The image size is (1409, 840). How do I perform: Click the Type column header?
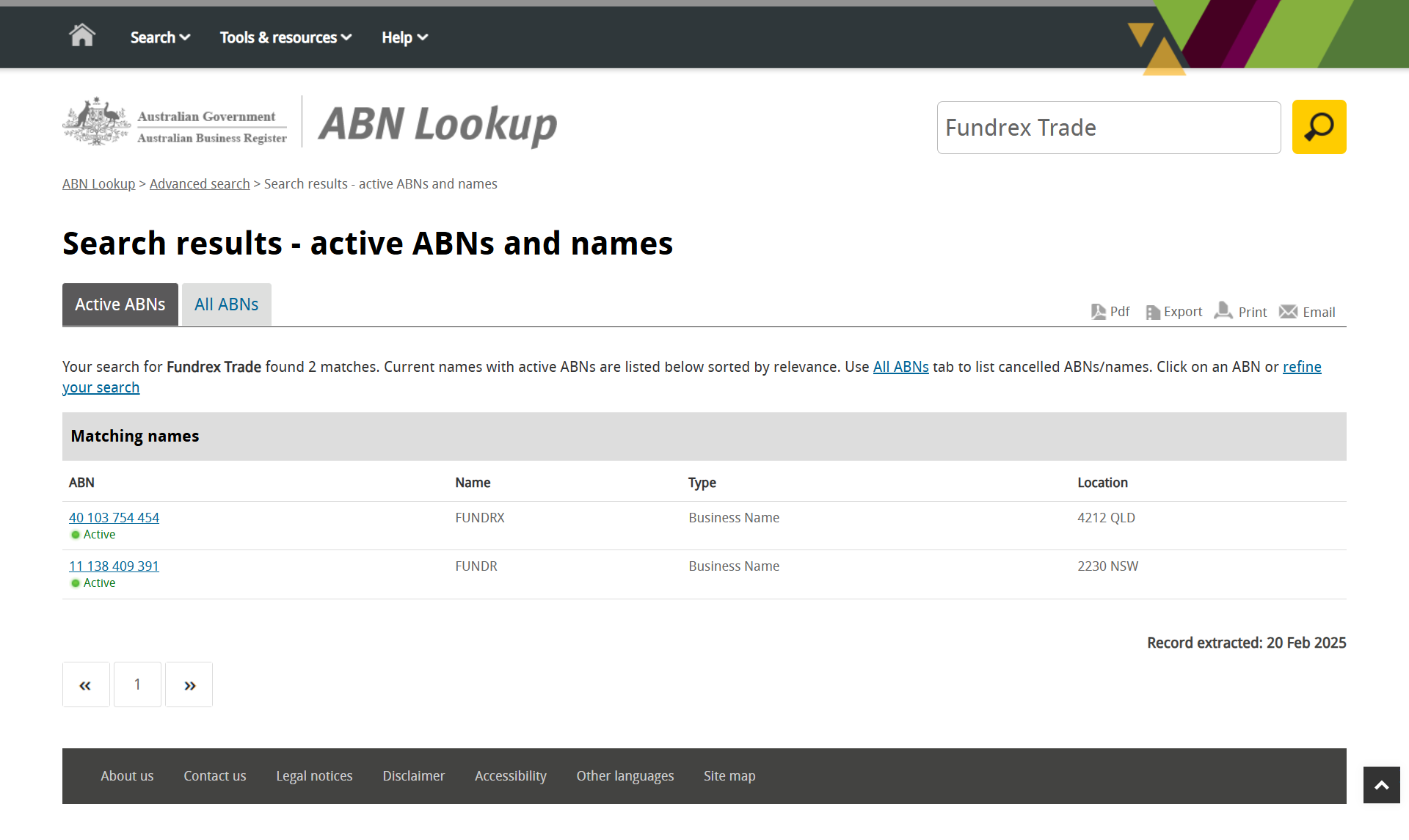(702, 483)
